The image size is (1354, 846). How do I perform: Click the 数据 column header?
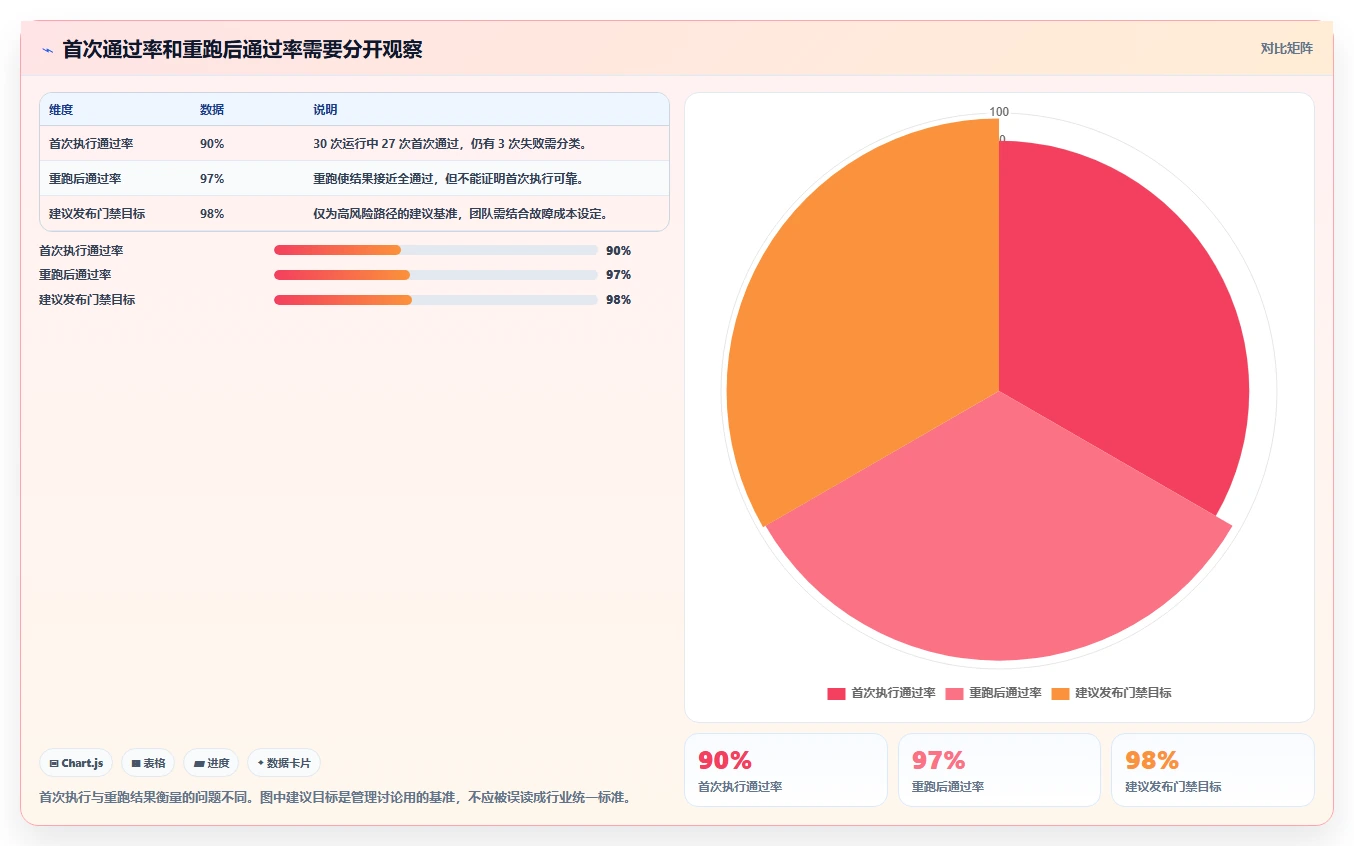212,110
